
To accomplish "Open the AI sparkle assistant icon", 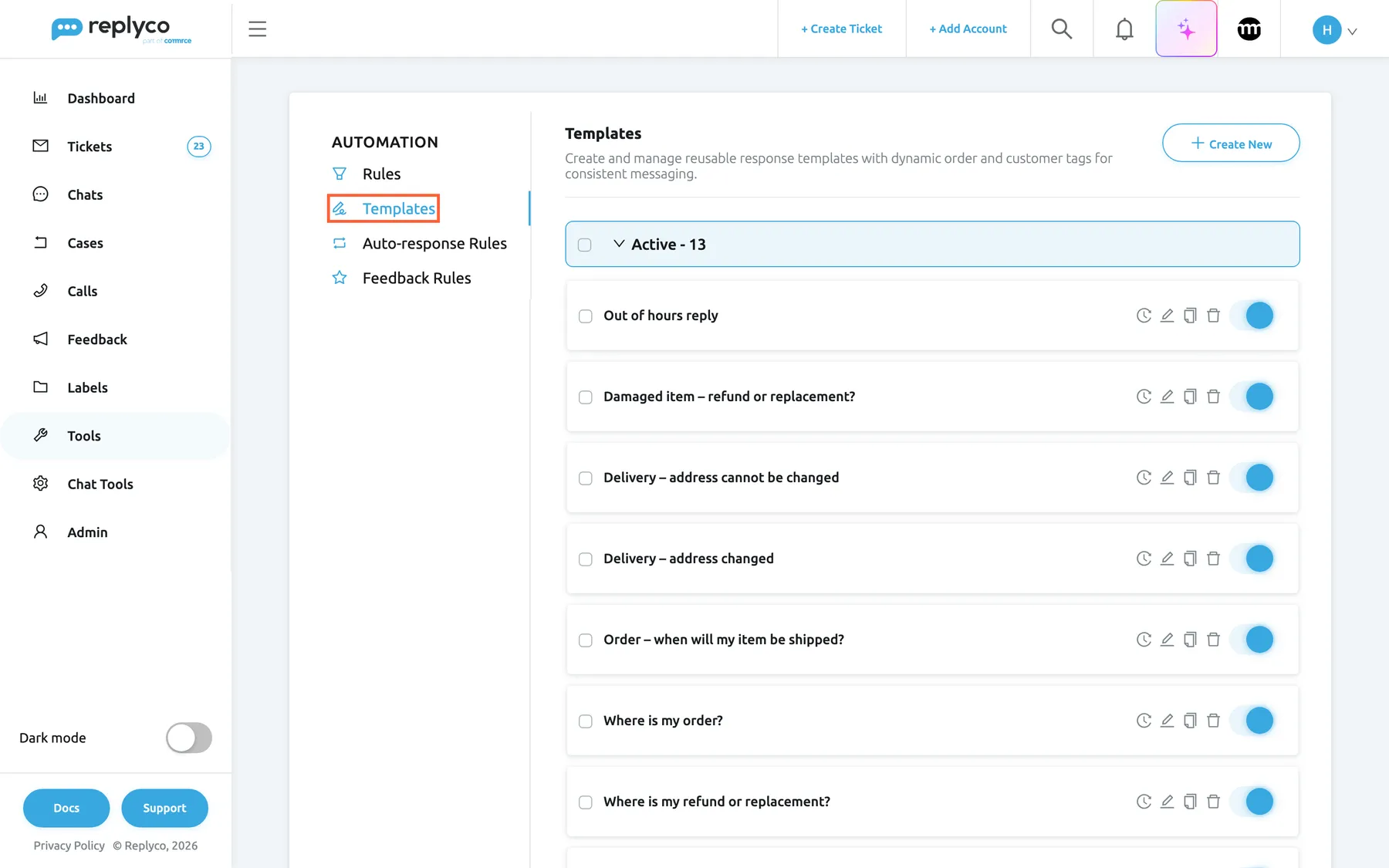I will pyautogui.click(x=1186, y=29).
